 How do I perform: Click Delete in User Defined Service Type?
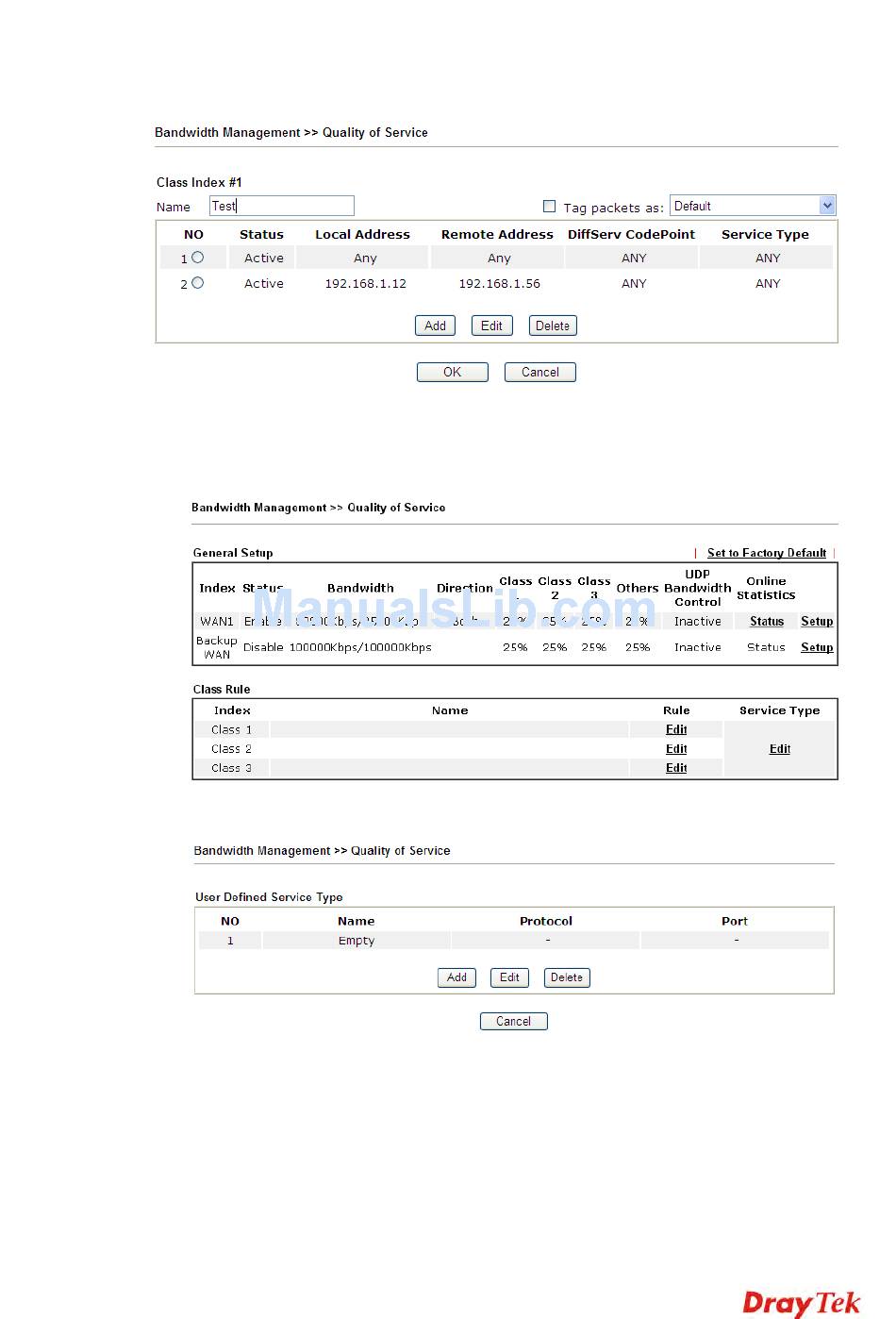click(x=567, y=977)
